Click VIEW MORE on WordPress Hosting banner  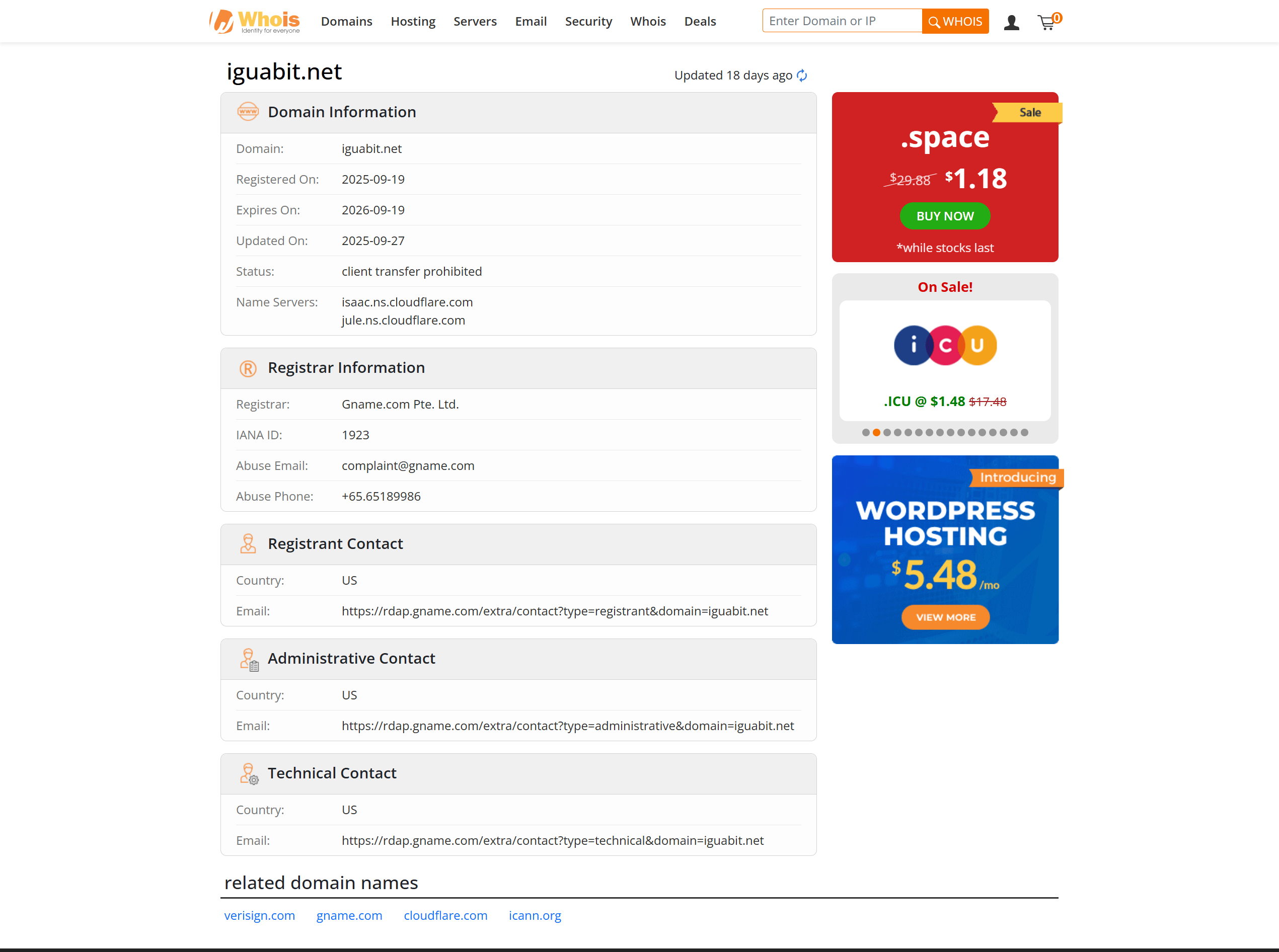[x=946, y=617]
